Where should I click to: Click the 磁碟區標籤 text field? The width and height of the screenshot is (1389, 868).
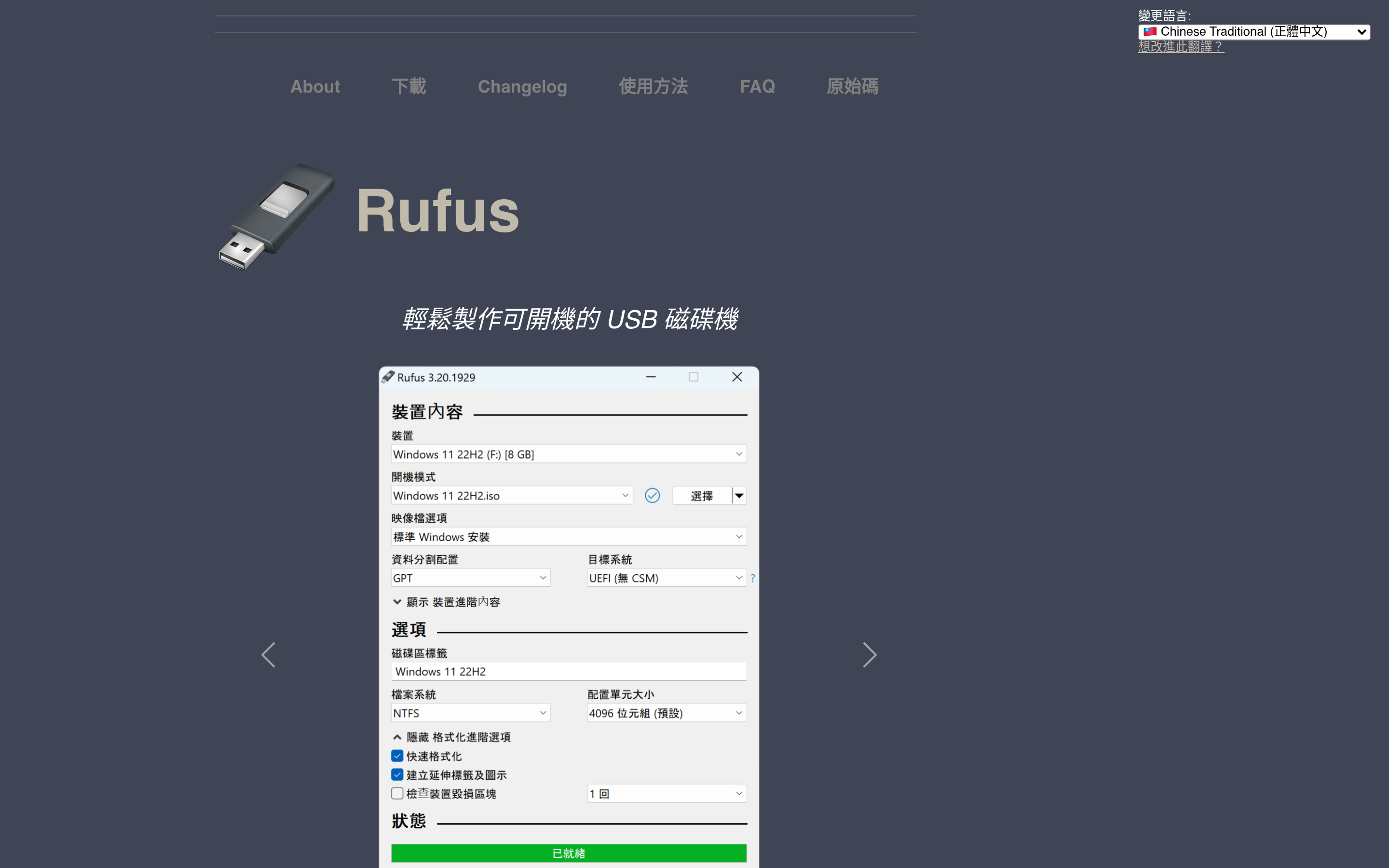(569, 672)
